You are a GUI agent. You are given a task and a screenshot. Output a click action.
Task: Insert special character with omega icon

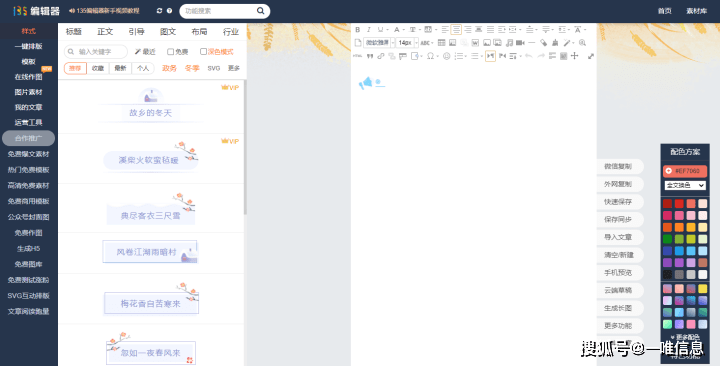click(430, 56)
